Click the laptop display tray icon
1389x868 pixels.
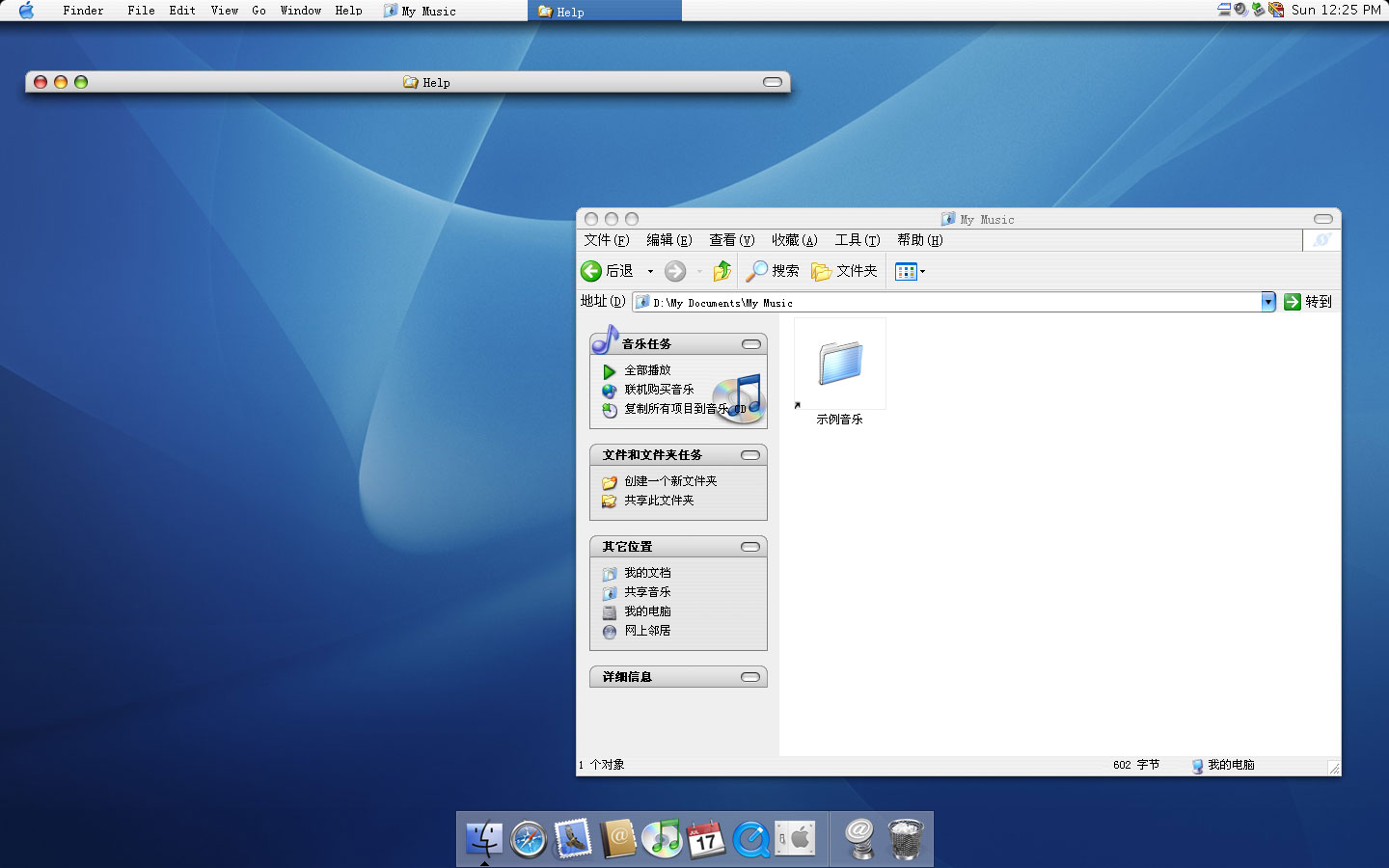[x=1224, y=10]
